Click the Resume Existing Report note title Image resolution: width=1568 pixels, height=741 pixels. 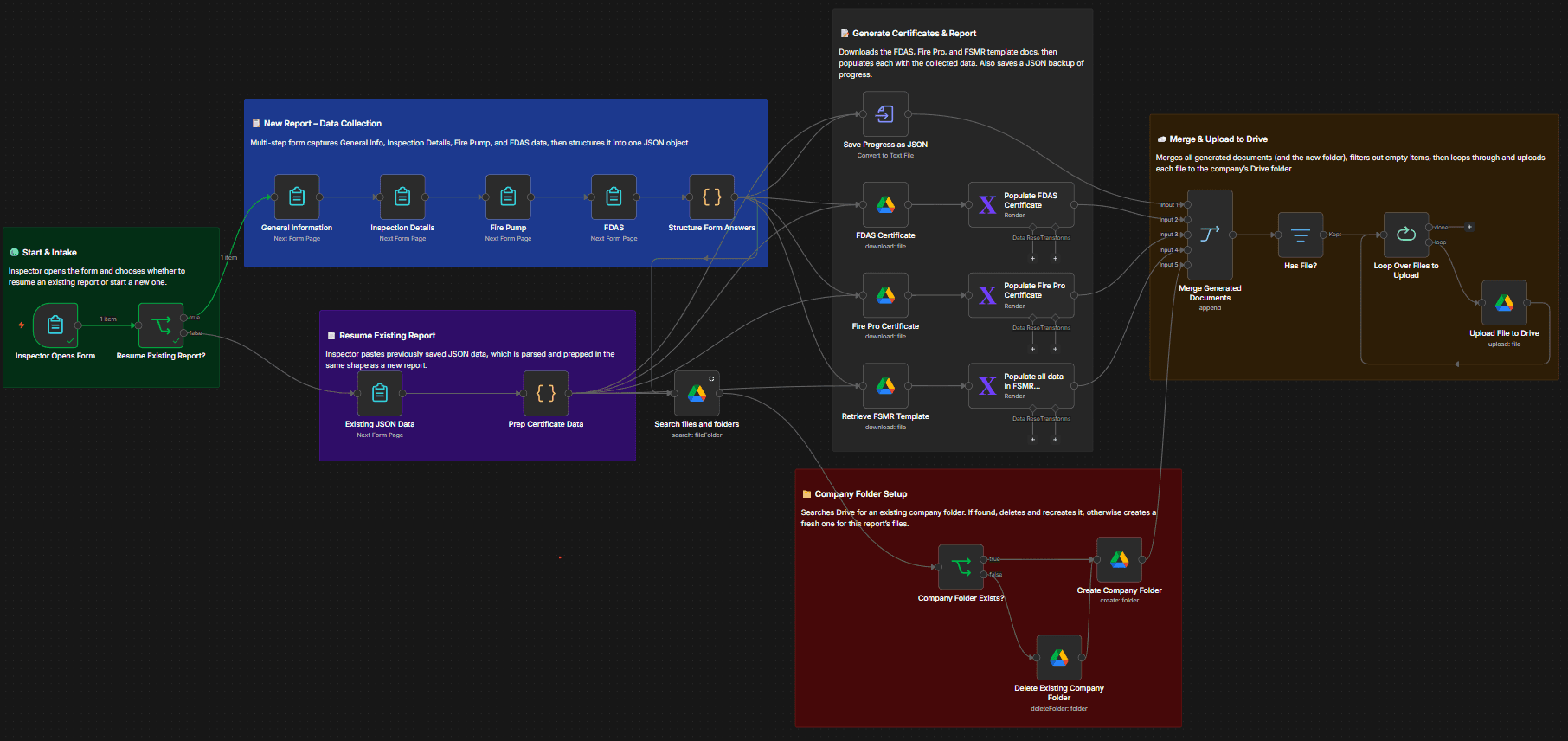387,336
